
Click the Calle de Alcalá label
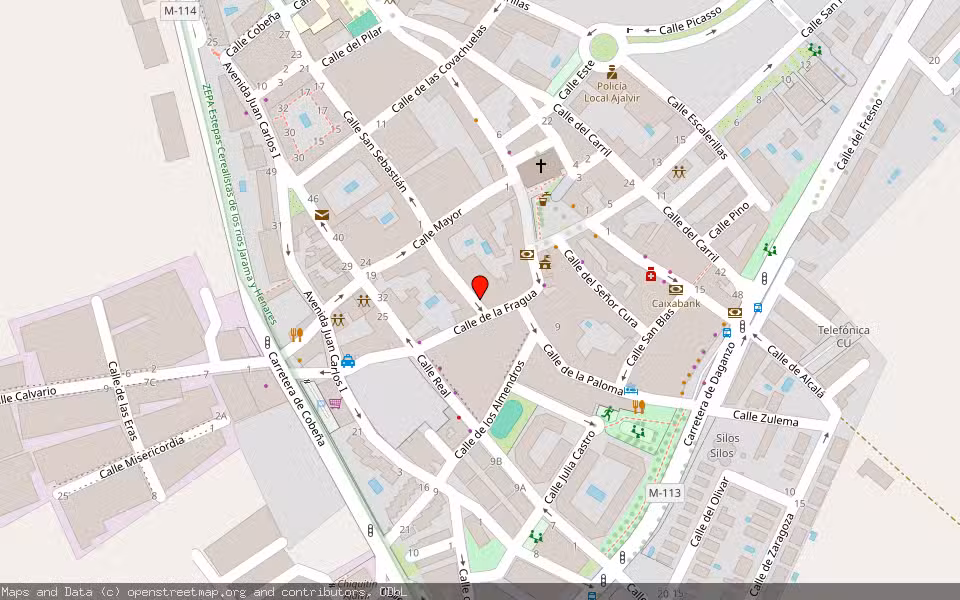pyautogui.click(x=796, y=372)
